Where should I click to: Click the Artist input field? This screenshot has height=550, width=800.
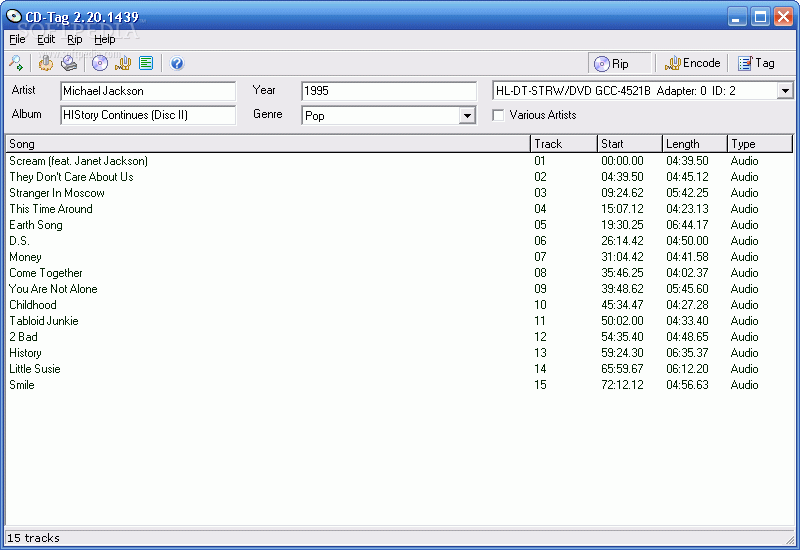tap(148, 91)
